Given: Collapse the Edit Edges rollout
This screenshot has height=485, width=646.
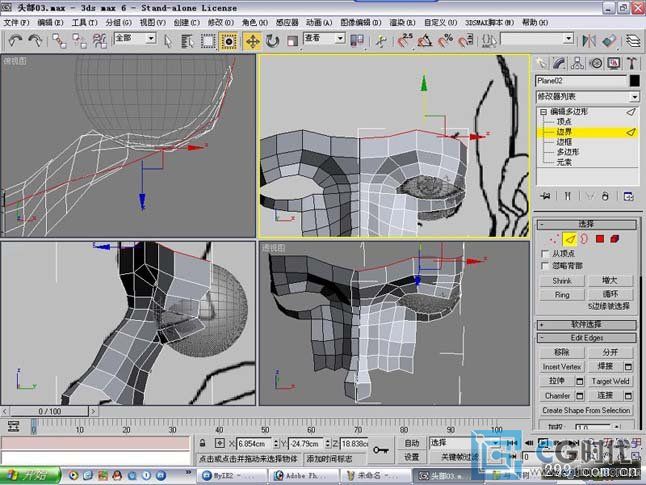Looking at the screenshot, I should (587, 338).
